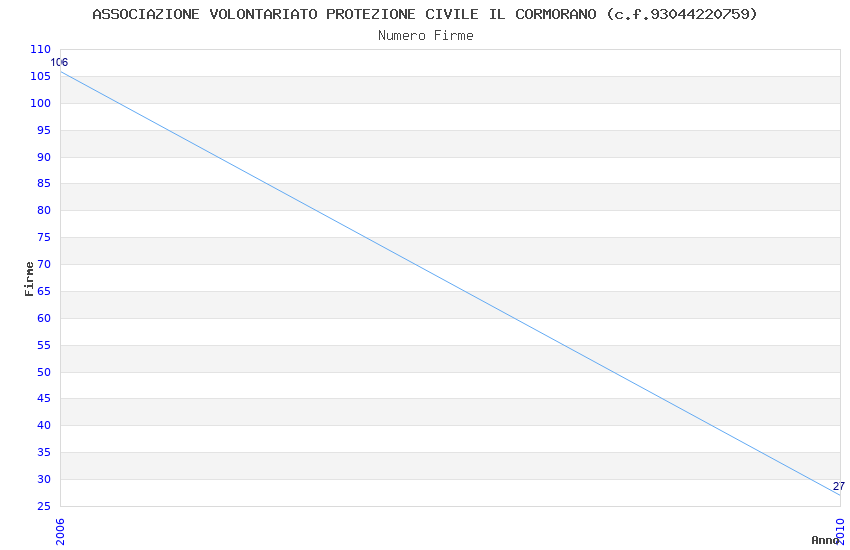Click y-axis tick value 30

click(x=44, y=479)
